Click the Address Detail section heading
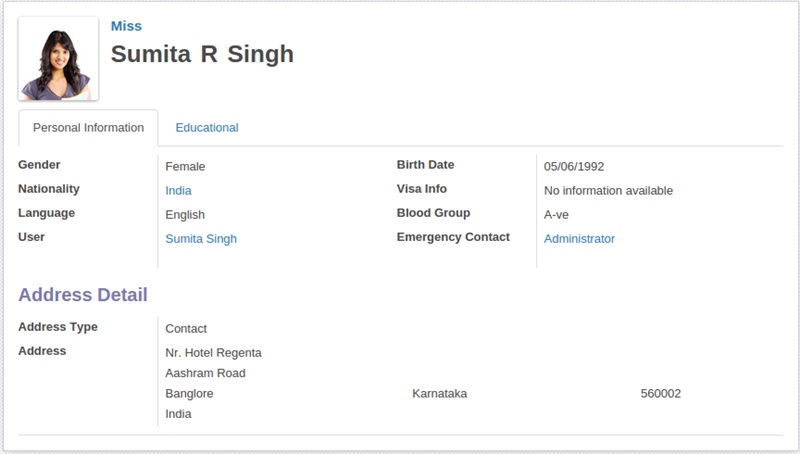800x454 pixels. [x=83, y=295]
